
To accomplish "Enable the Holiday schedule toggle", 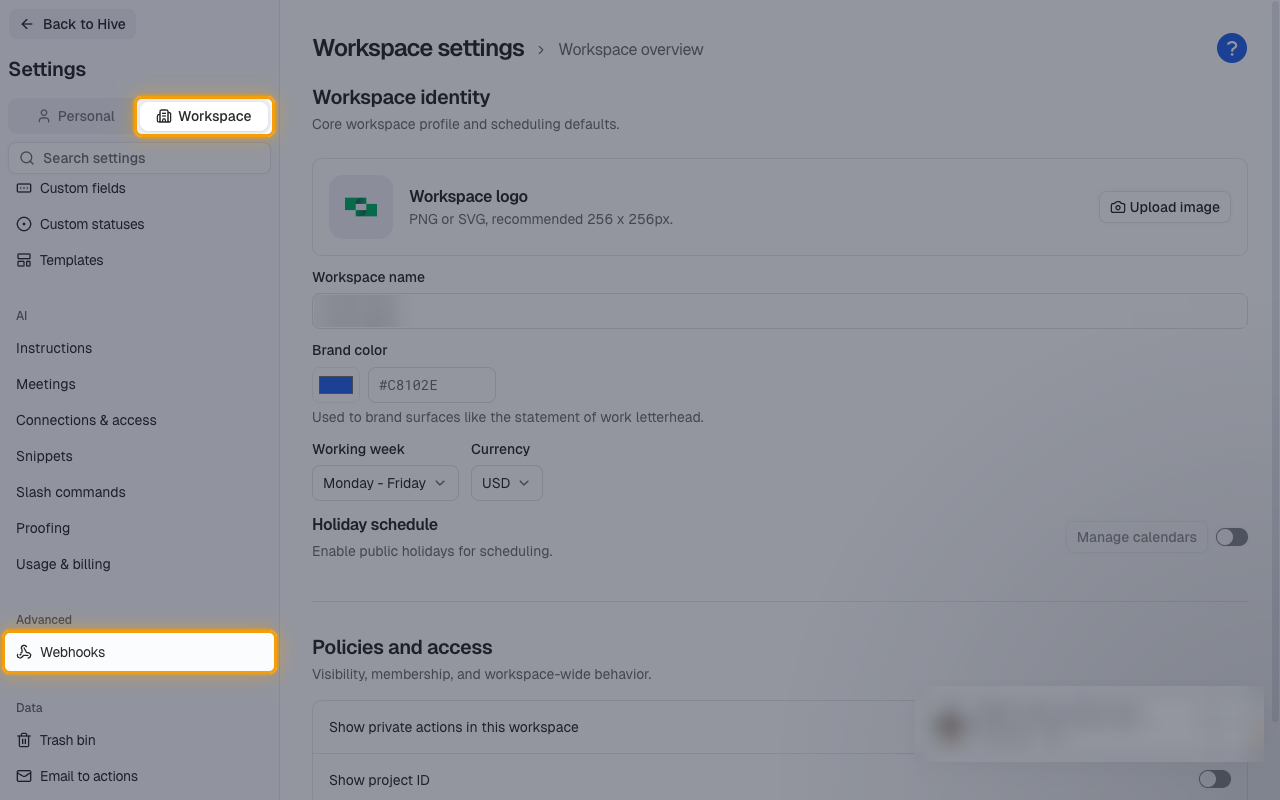I will (1231, 537).
